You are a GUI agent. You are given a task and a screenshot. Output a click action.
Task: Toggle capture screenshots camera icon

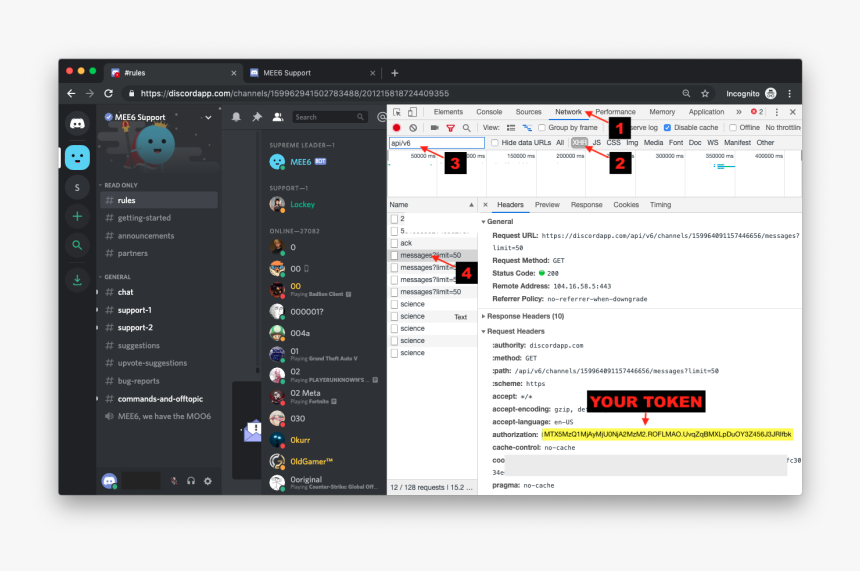click(x=434, y=128)
